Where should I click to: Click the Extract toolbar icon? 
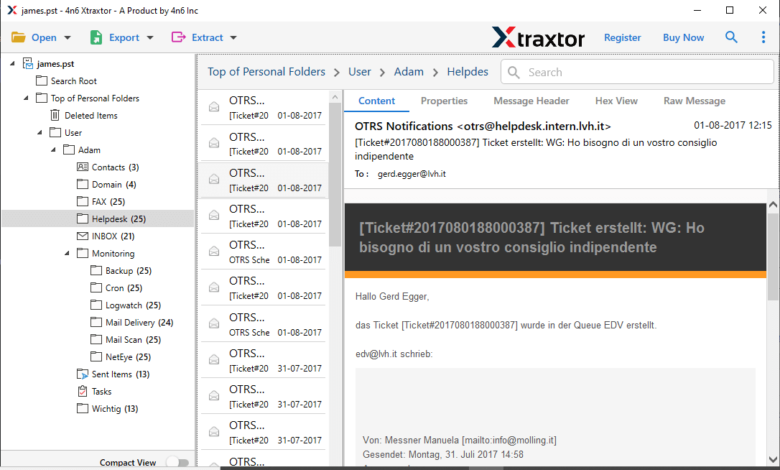(178, 38)
